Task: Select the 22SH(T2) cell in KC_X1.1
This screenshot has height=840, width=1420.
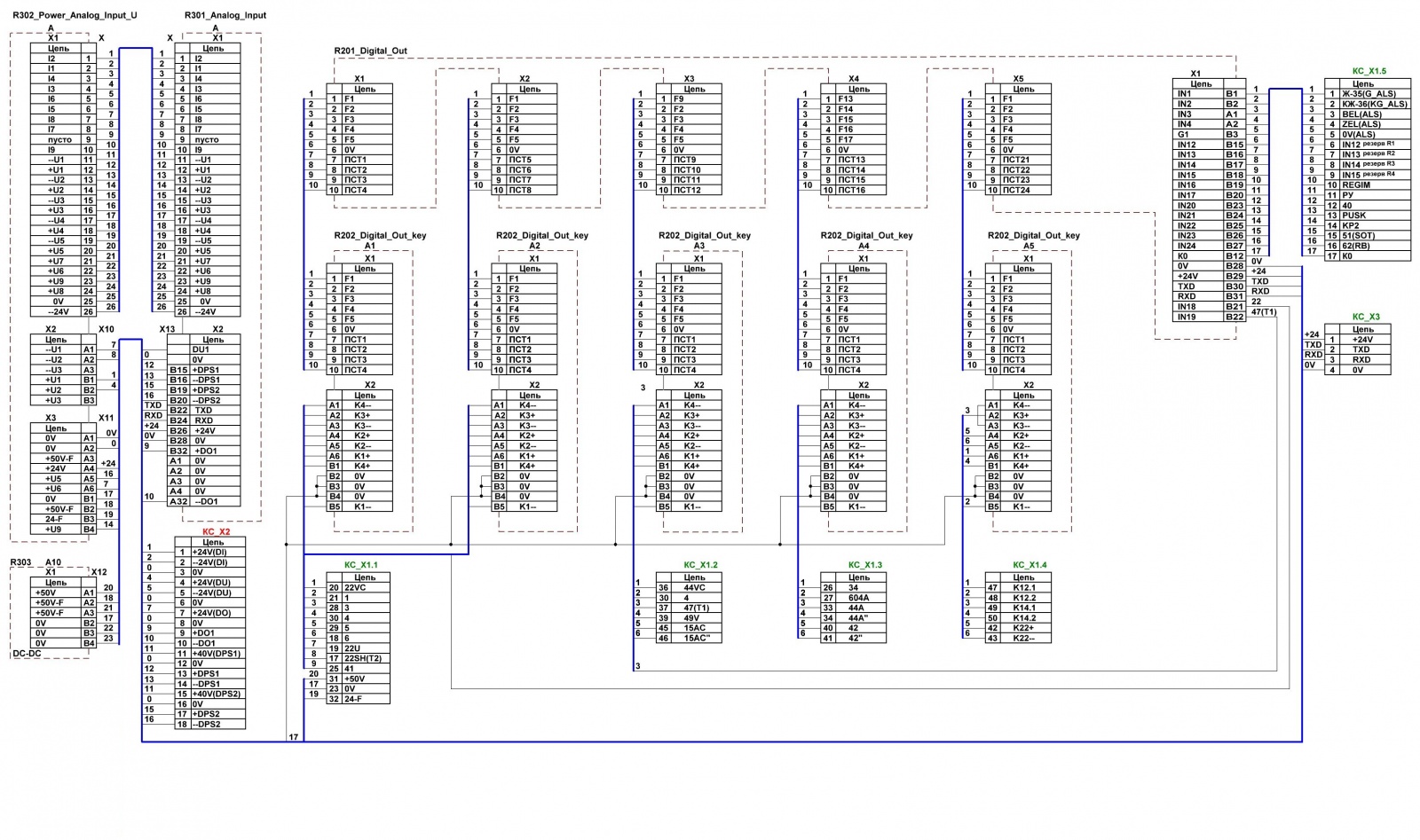Action: click(365, 658)
